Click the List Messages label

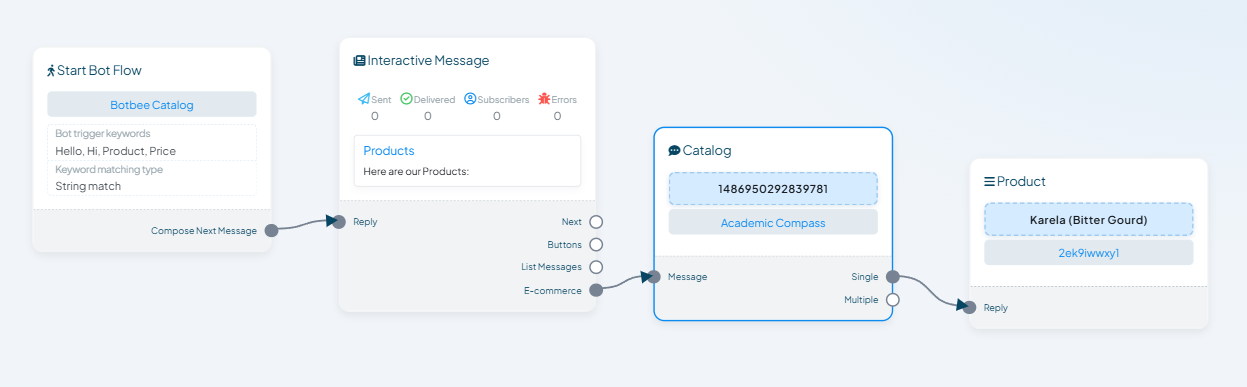(x=551, y=267)
